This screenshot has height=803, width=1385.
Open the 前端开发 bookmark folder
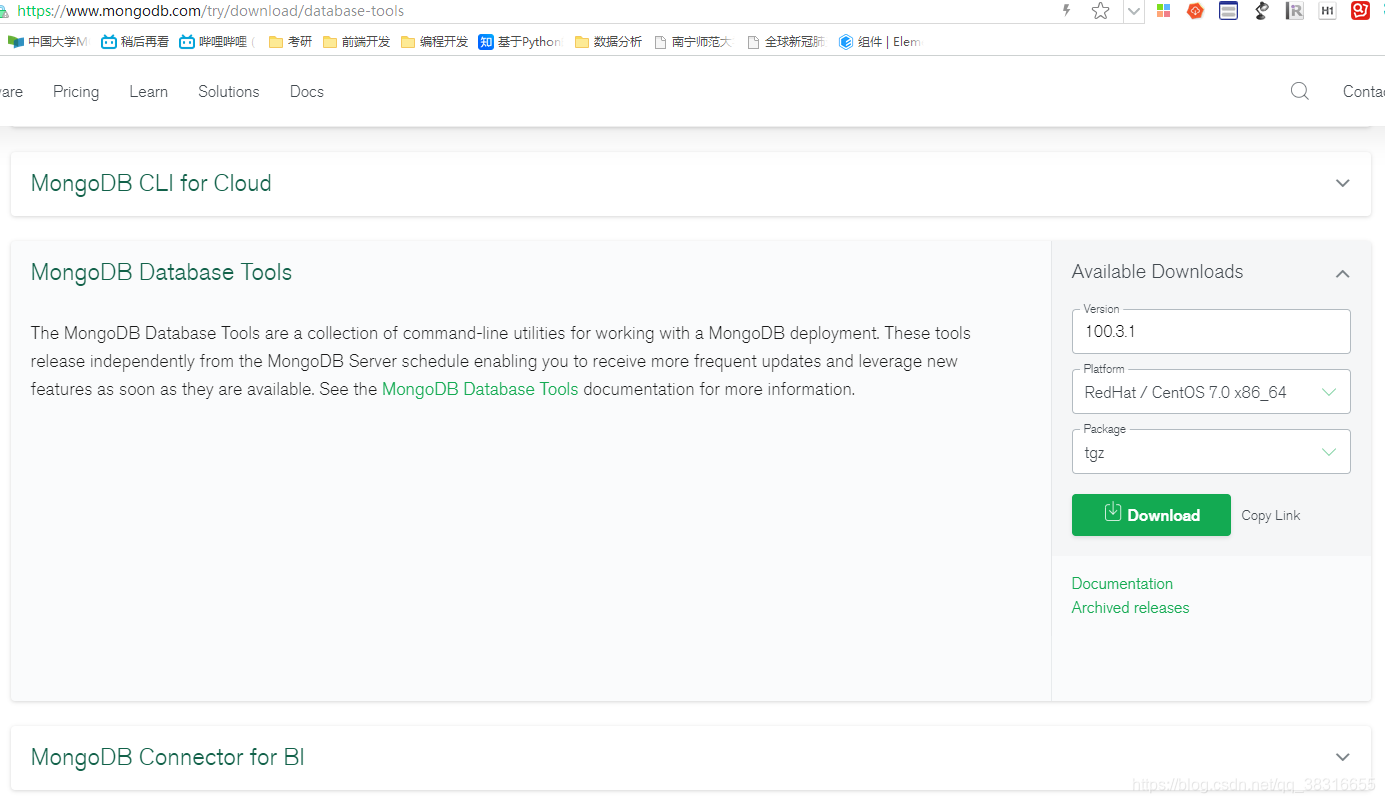(x=356, y=42)
